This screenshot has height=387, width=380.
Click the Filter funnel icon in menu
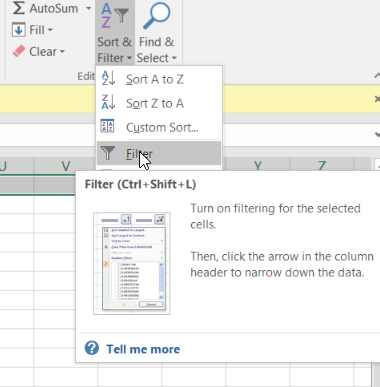107,153
